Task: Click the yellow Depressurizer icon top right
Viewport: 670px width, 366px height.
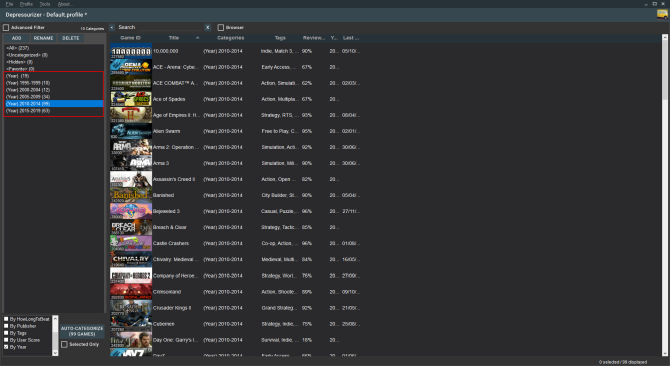Action: (662, 14)
